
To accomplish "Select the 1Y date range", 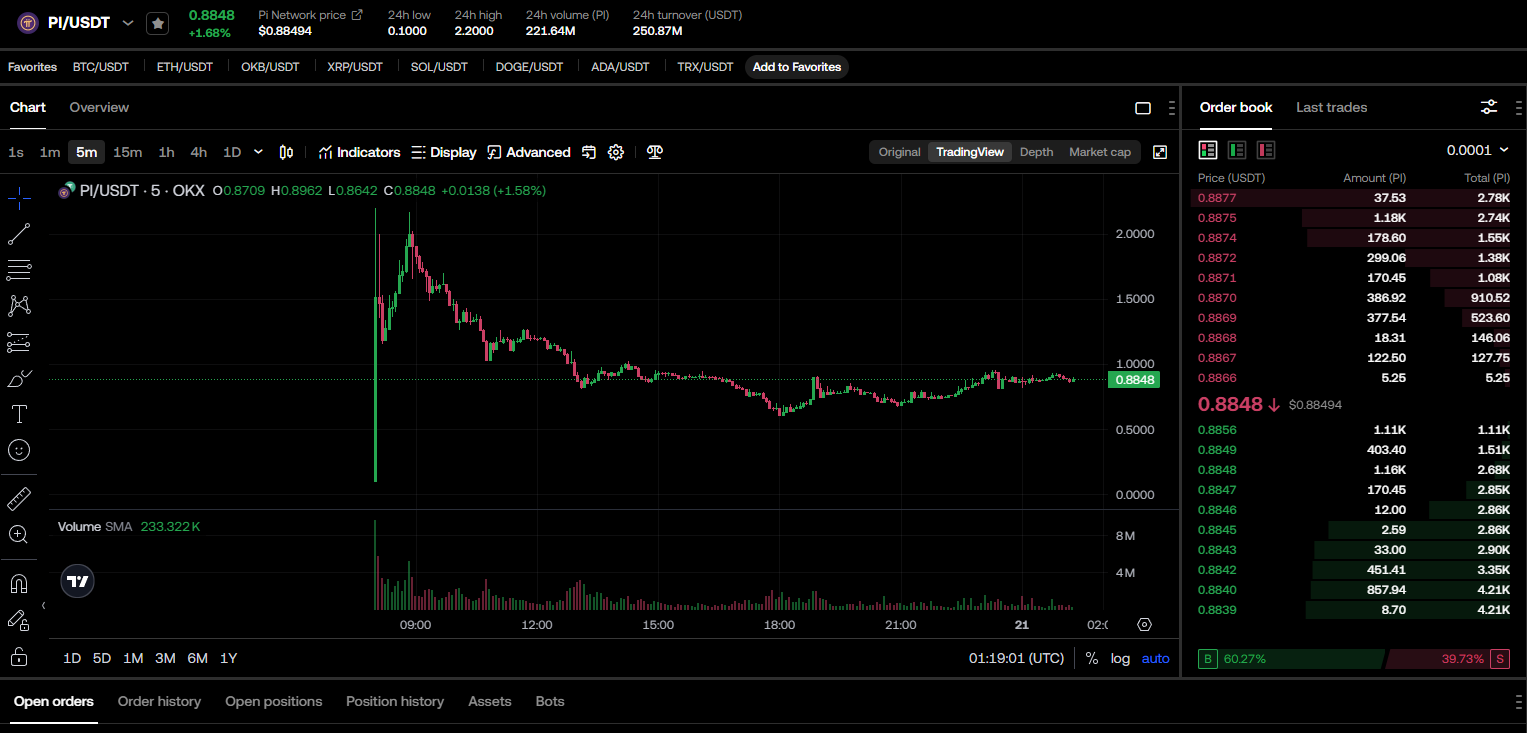I will [229, 658].
